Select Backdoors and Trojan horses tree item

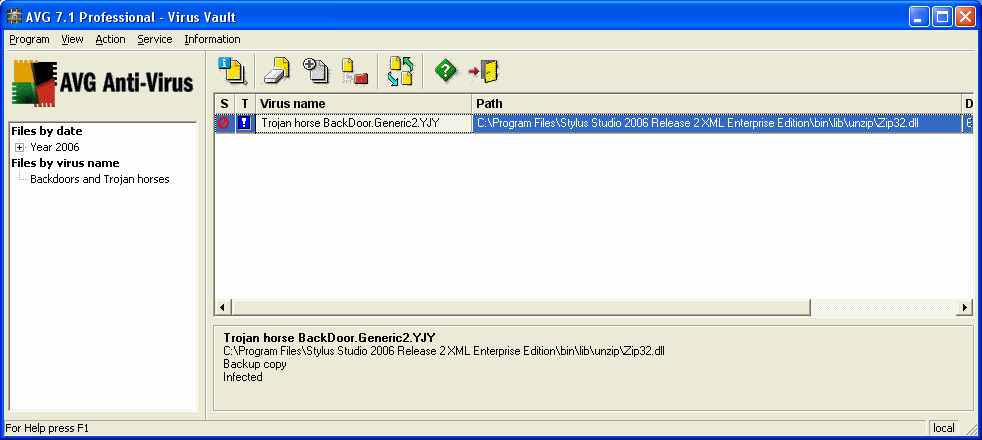[x=100, y=179]
